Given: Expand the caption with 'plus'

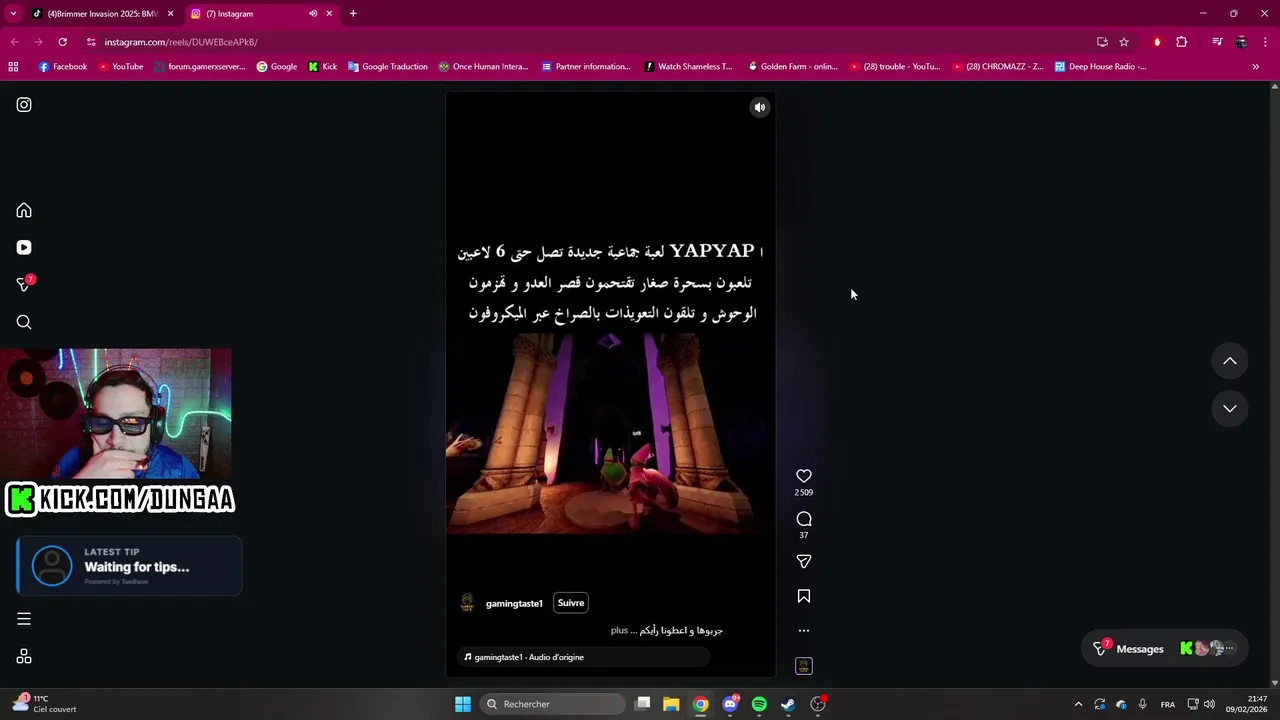Looking at the screenshot, I should [619, 631].
